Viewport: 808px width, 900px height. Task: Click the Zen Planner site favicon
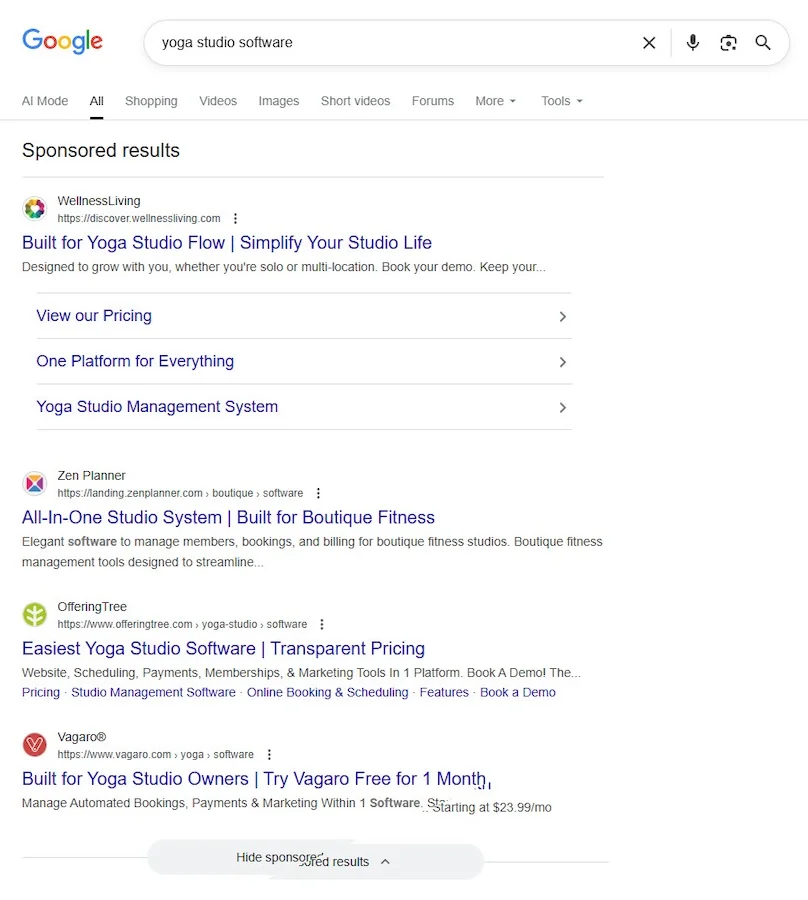(x=34, y=483)
